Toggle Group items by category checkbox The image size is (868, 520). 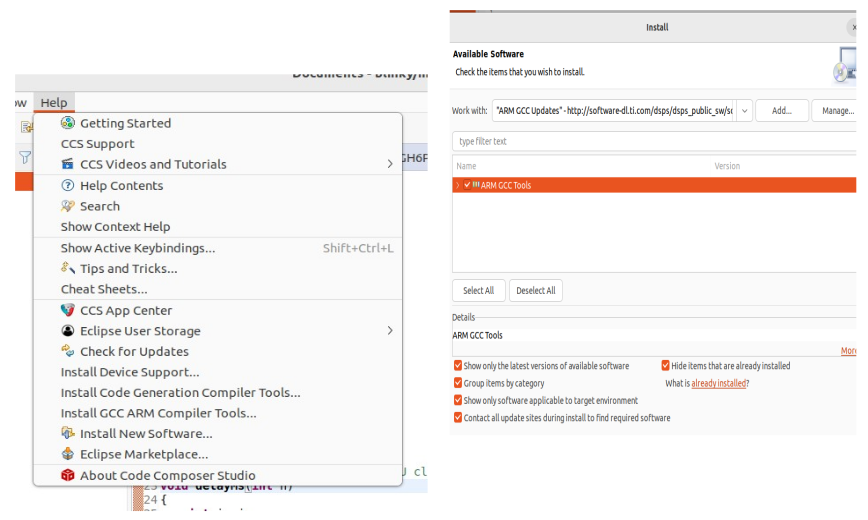click(458, 383)
